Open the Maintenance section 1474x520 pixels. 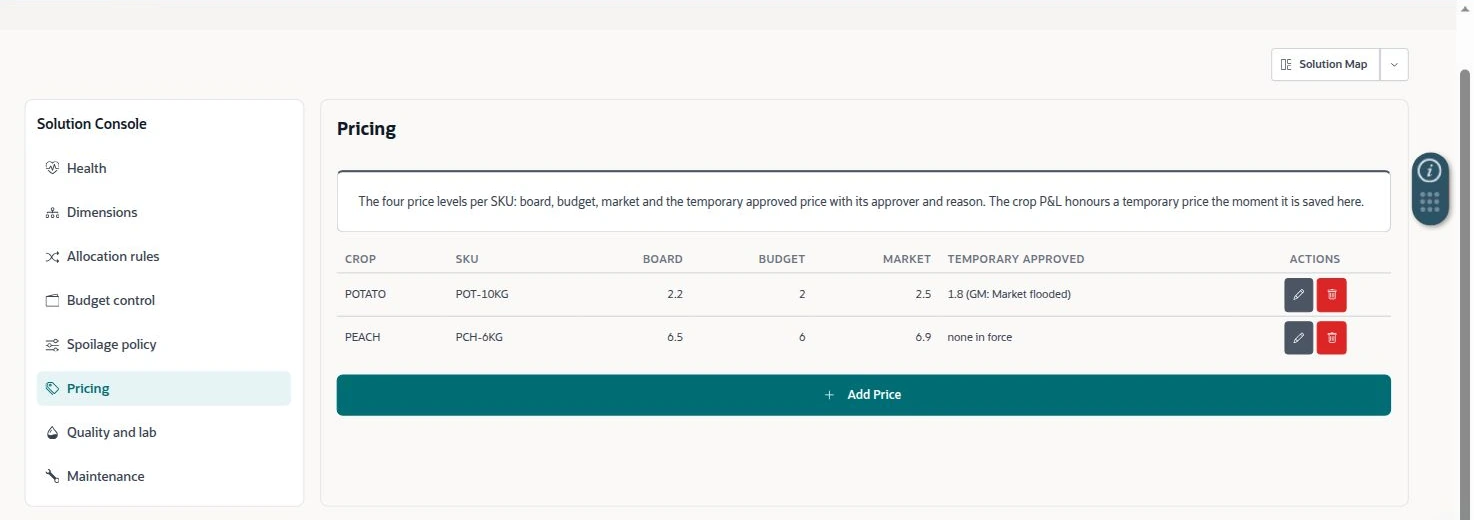tap(164, 476)
